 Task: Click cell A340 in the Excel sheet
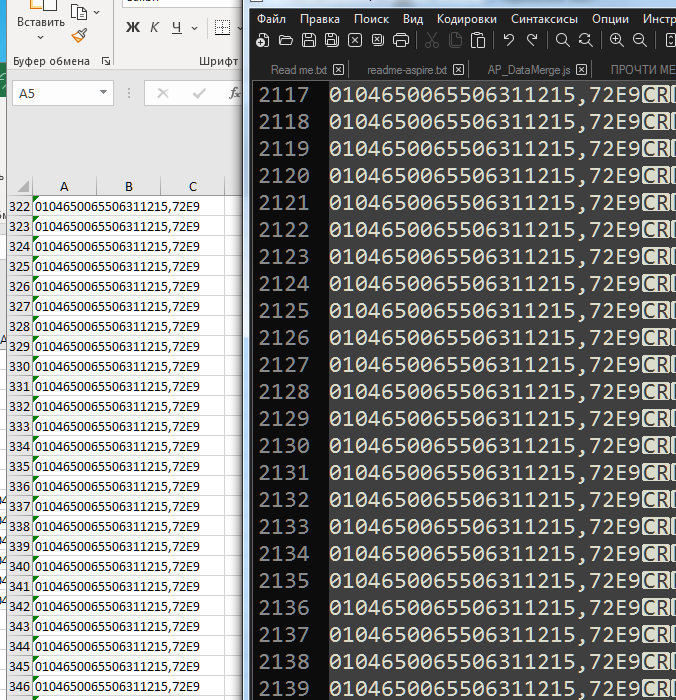[64, 566]
